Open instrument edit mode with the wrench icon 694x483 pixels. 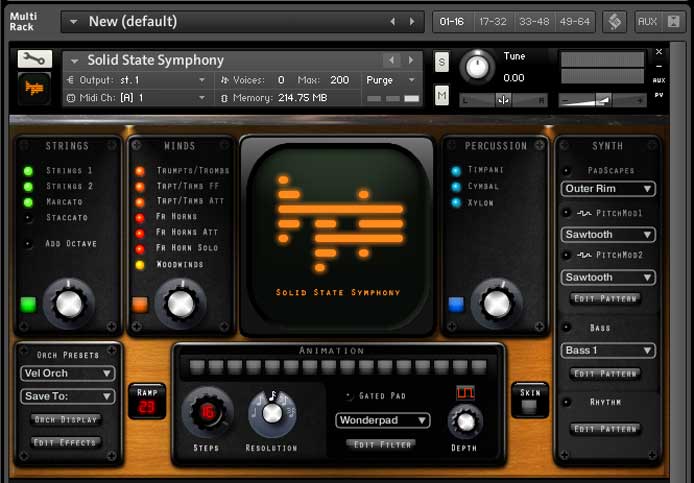point(35,59)
